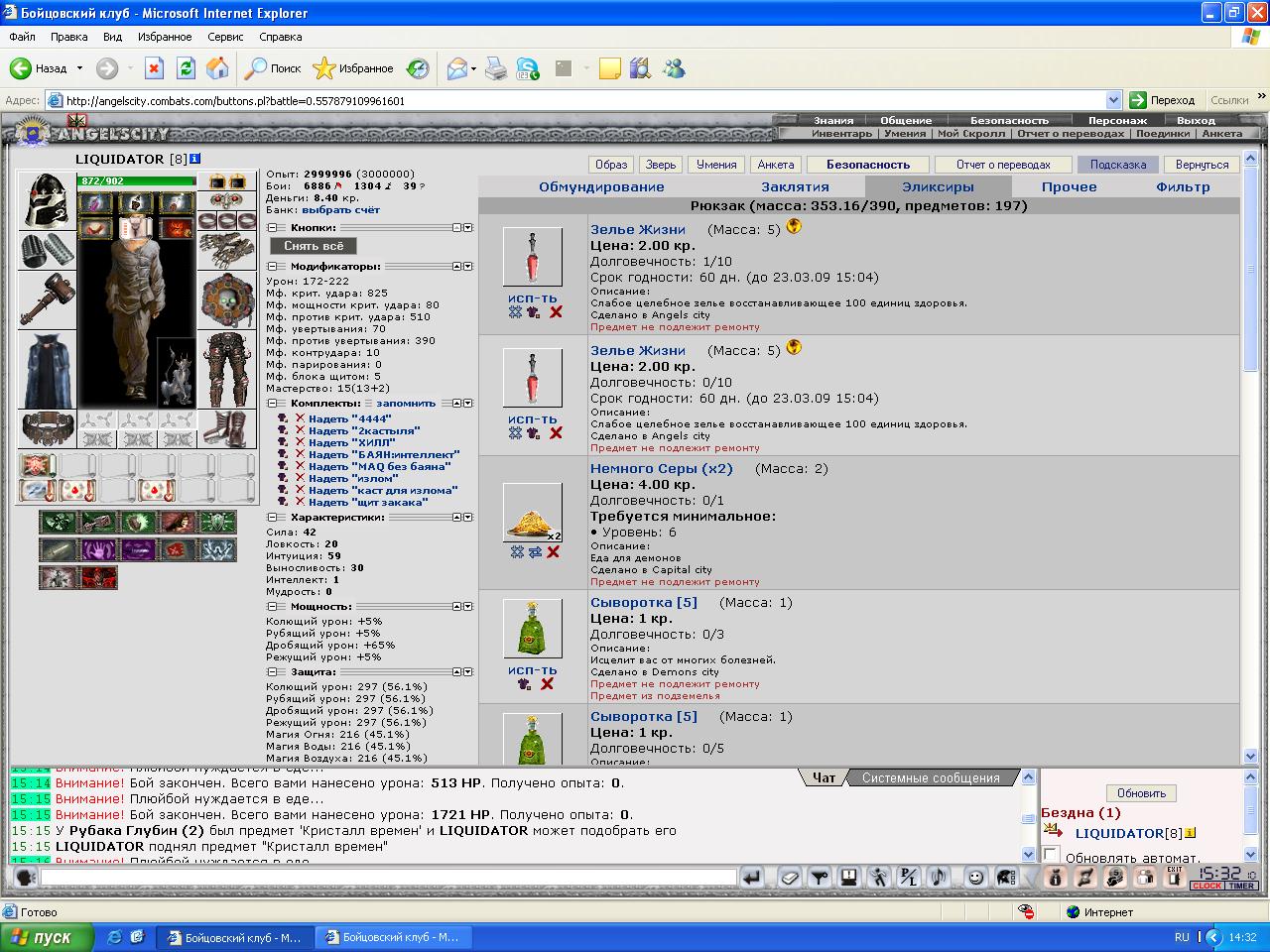Viewport: 1270px width, 952px height.
Task: Click the running man icon in chat bar
Action: tap(879, 878)
